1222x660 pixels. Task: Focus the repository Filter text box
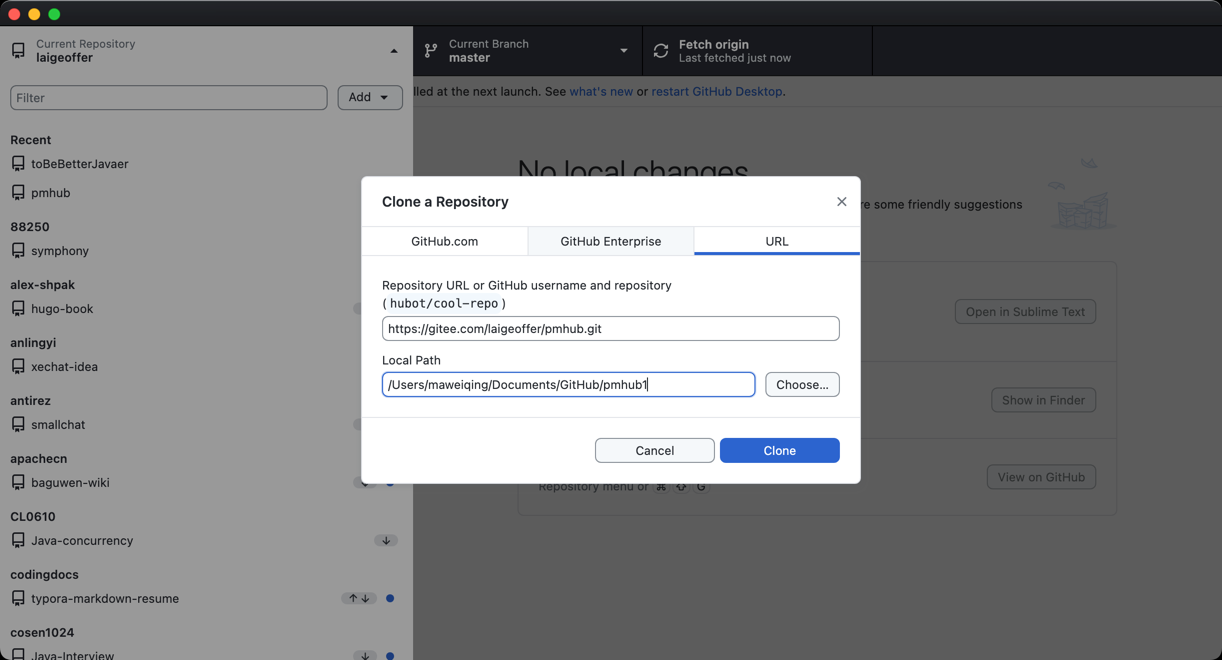168,98
